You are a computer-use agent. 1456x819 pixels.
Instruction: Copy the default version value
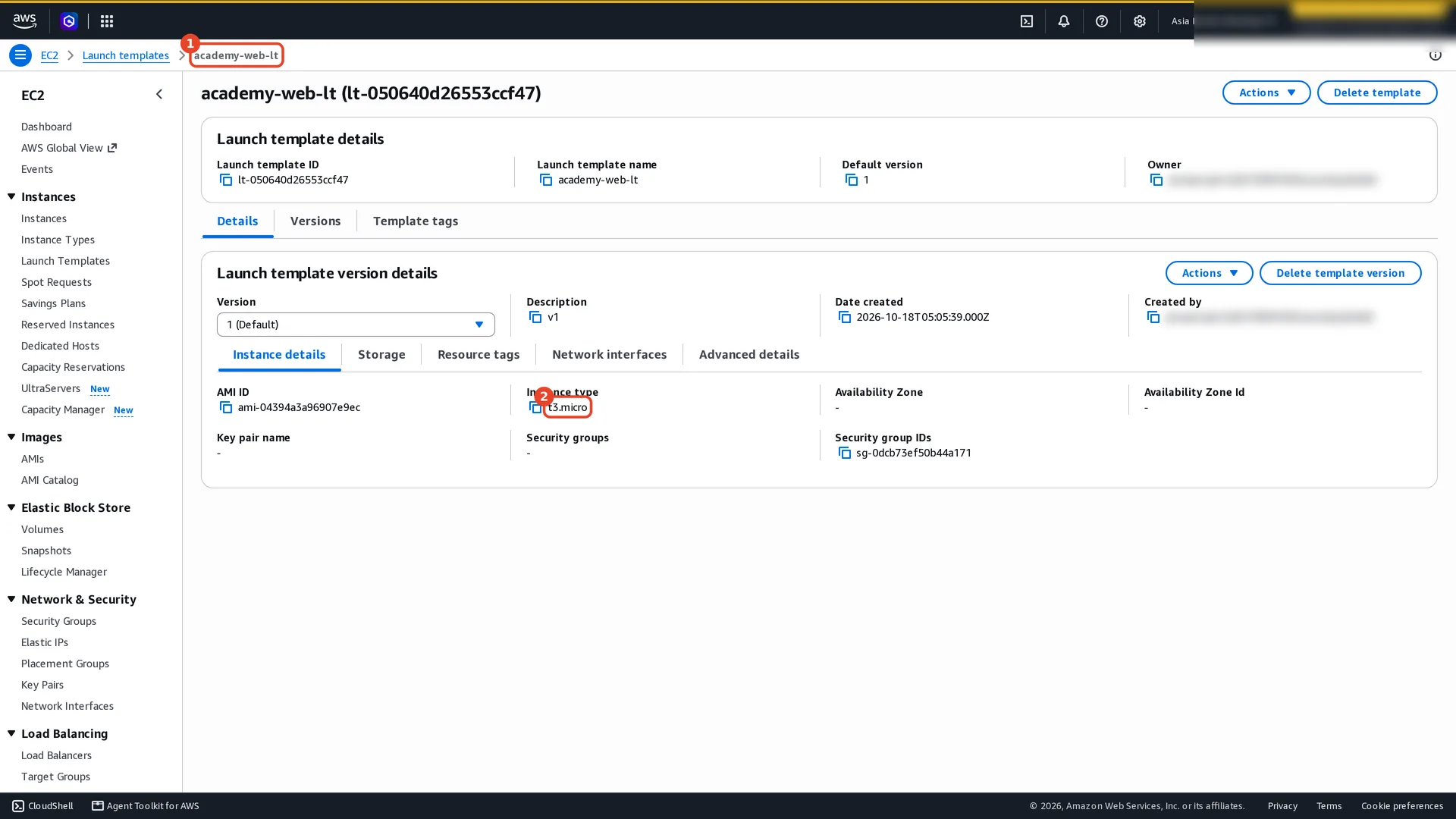point(851,180)
